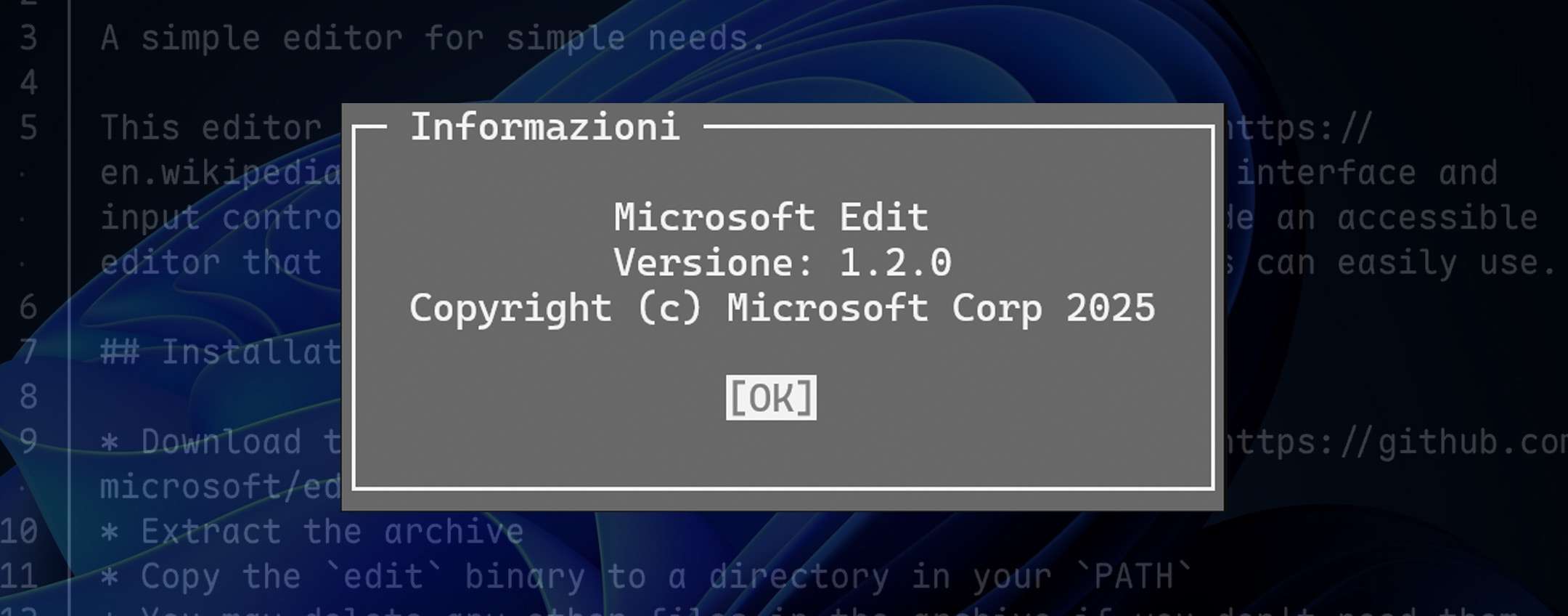Place cursor on "Extract the archive" line
The width and height of the screenshot is (1568, 616).
(331, 532)
